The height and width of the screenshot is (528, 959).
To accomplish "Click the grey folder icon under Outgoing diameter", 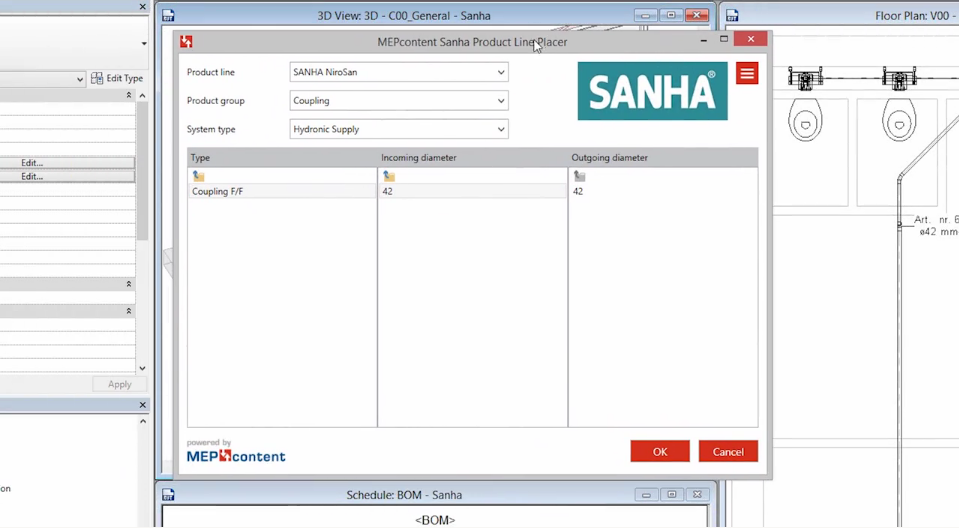I will click(579, 176).
